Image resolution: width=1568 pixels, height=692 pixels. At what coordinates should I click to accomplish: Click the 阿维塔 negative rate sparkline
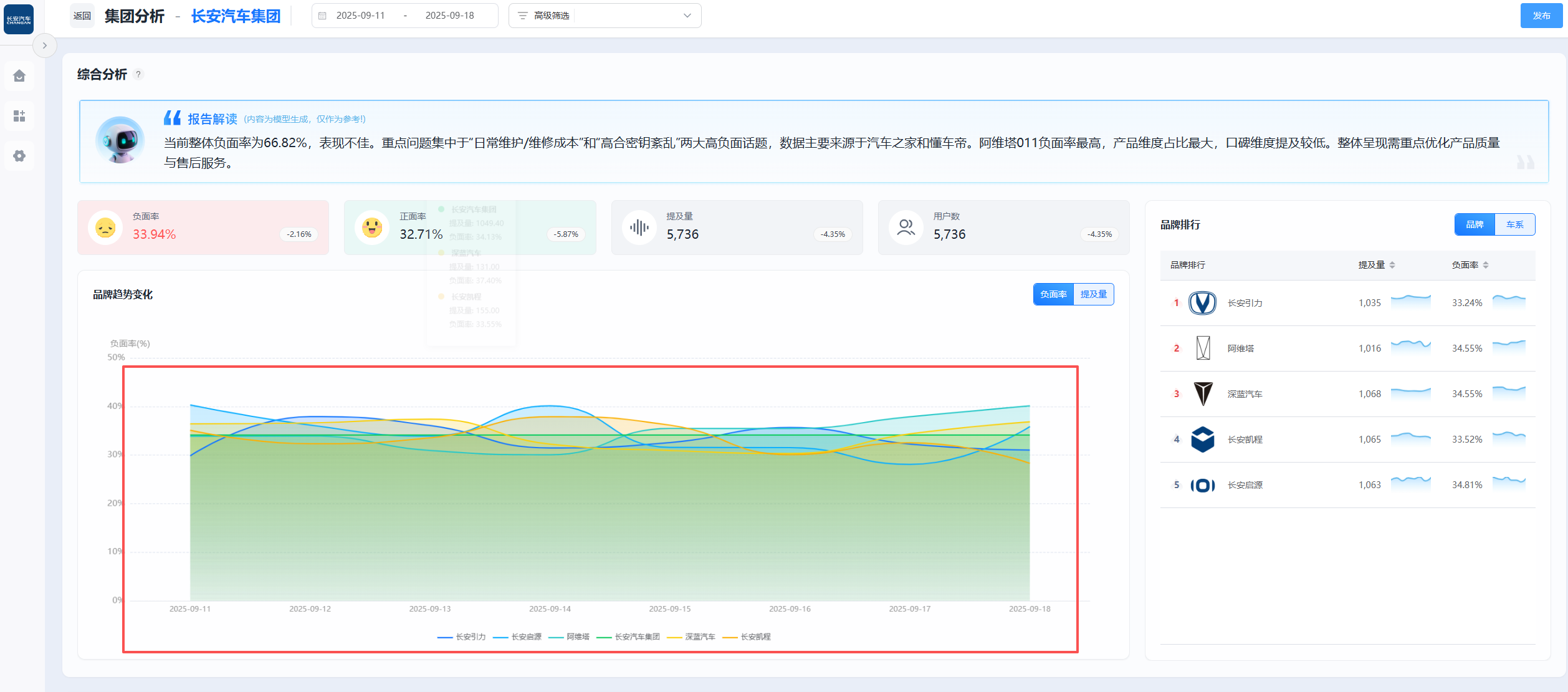[1509, 347]
